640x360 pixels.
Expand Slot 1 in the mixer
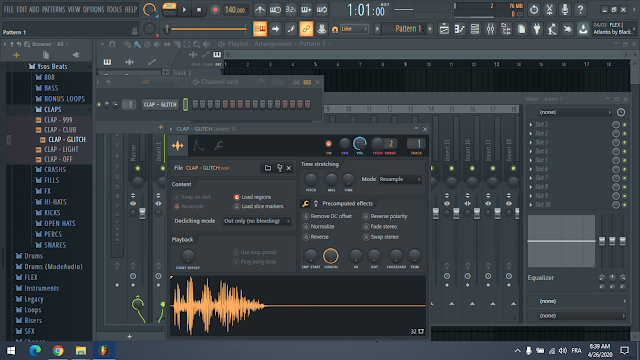531,124
